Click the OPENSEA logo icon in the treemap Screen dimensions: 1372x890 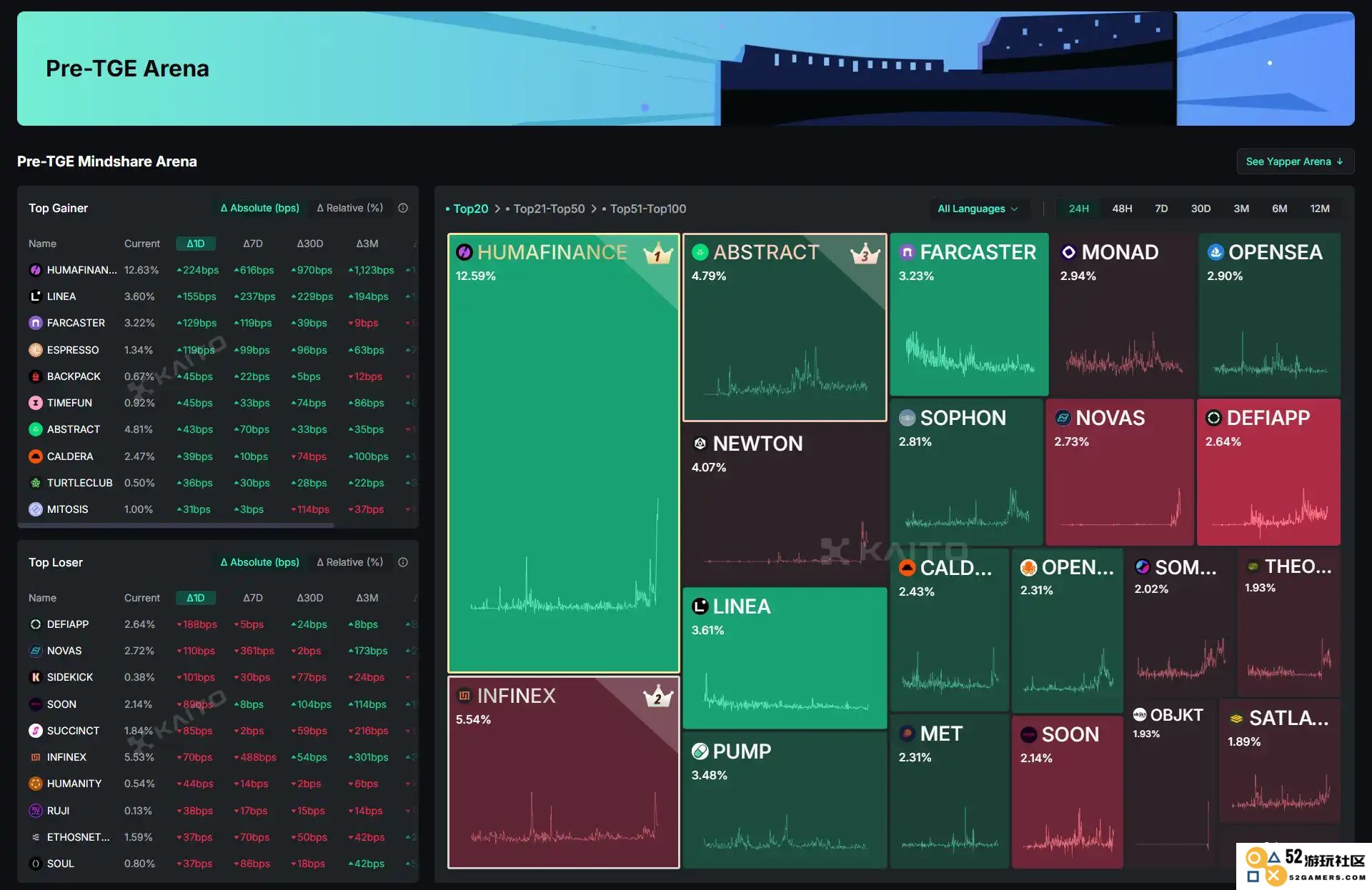(x=1216, y=252)
